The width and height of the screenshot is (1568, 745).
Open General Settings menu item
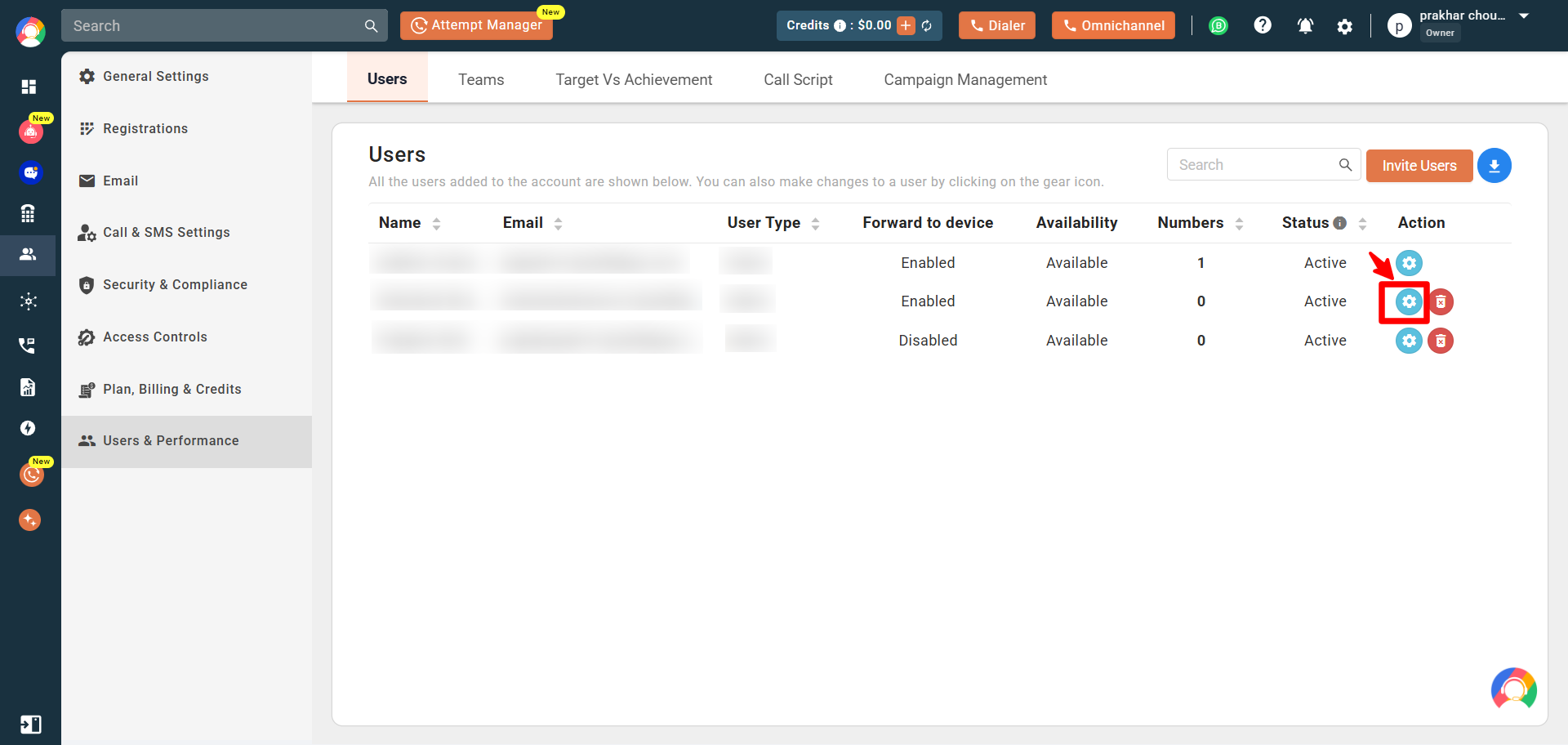pos(186,76)
